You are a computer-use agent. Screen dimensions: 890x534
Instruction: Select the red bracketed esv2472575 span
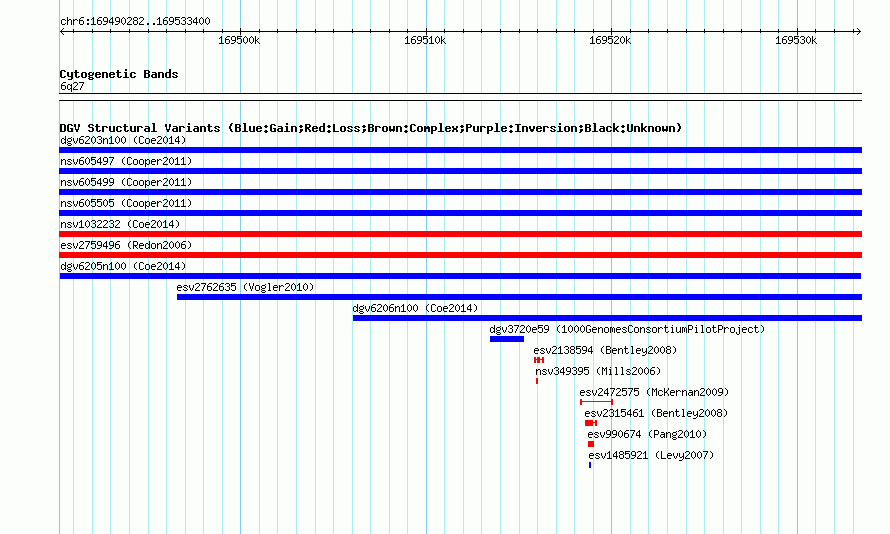tap(597, 402)
